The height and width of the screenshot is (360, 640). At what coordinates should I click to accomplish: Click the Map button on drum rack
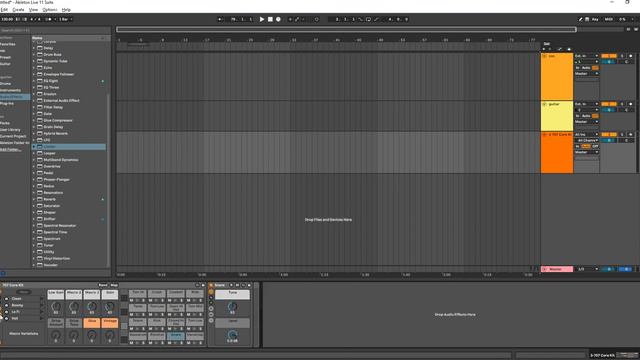[x=114, y=285]
